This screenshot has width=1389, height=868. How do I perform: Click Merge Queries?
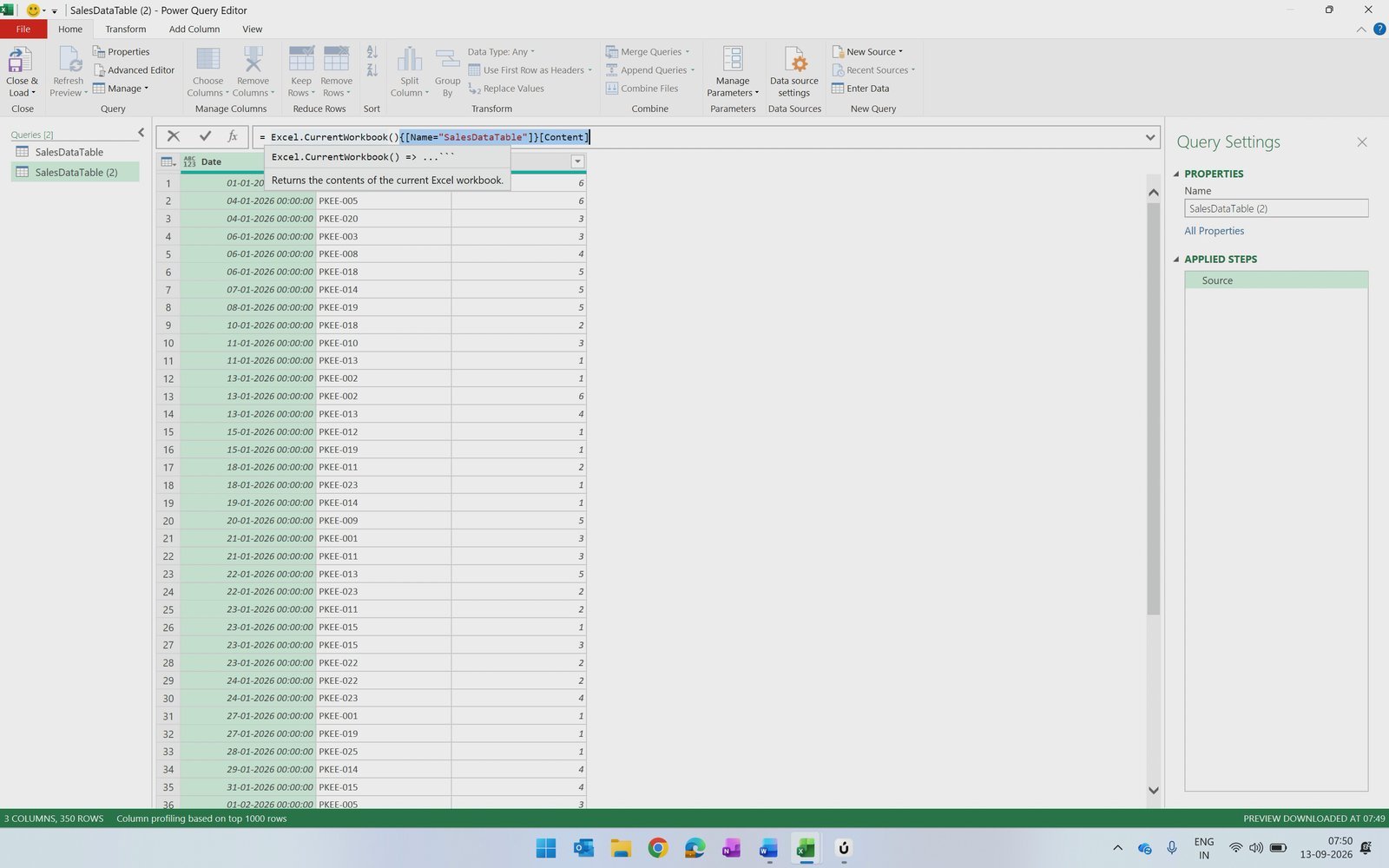point(648,52)
